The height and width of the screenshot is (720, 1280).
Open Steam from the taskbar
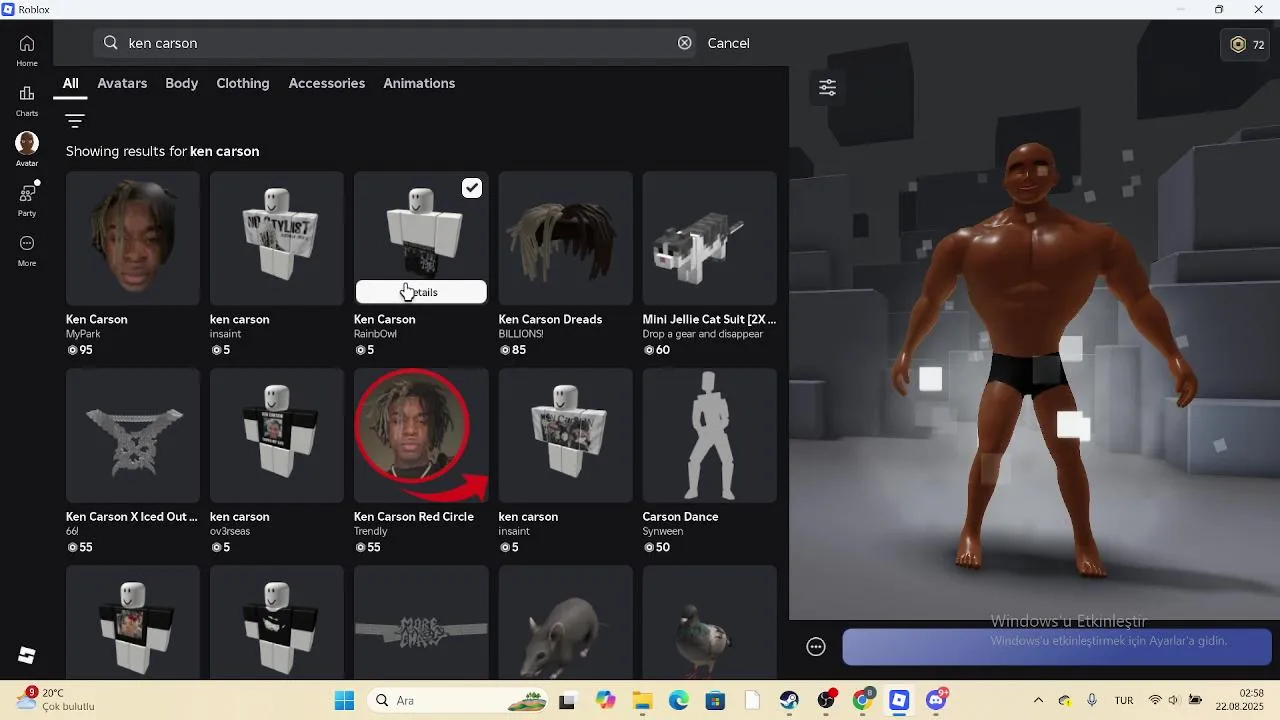(789, 701)
